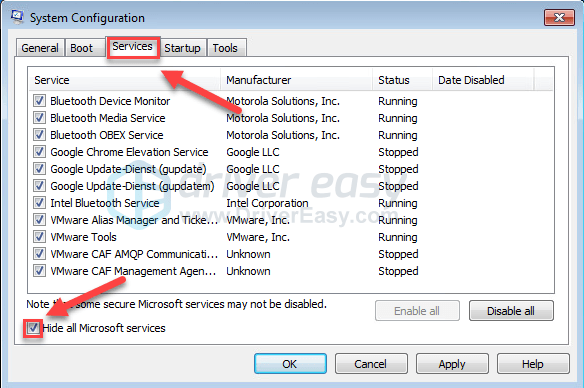Select Google Update-Dienst (gupdatem) row text

[x=132, y=186]
